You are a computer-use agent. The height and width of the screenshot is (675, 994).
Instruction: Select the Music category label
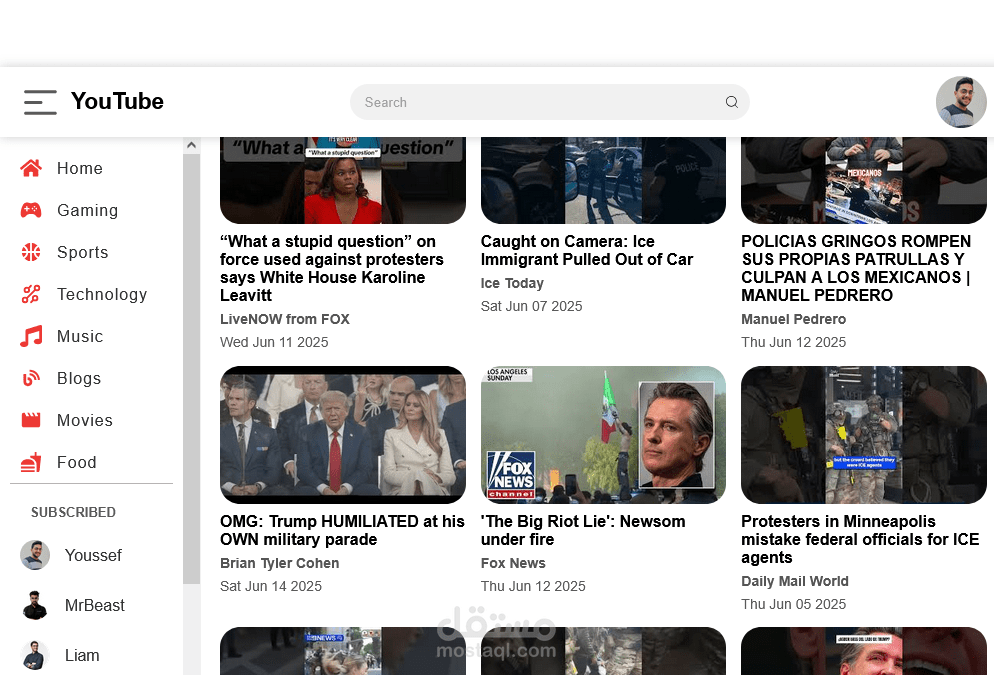(80, 336)
